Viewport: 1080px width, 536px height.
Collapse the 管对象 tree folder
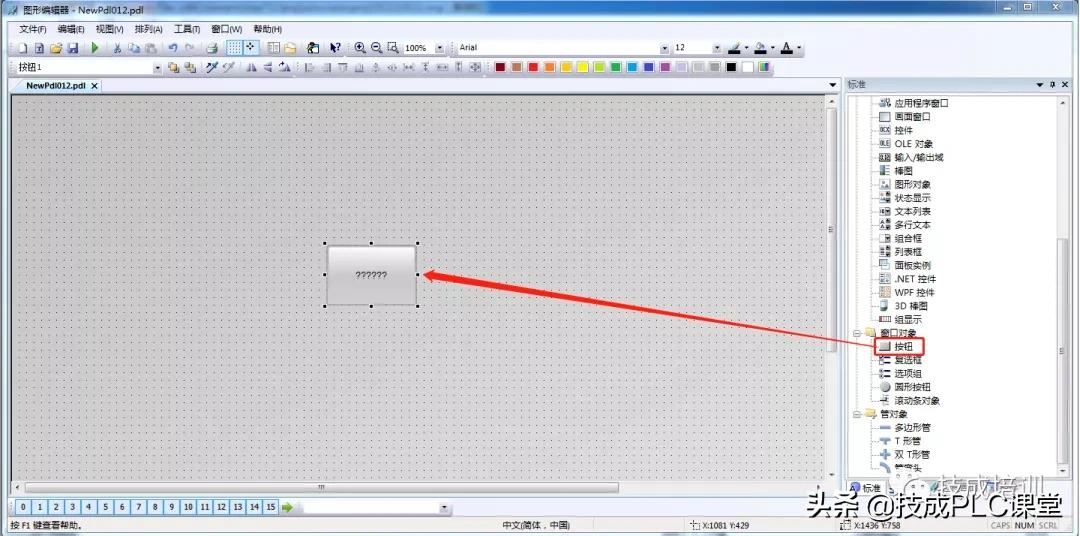pos(858,414)
